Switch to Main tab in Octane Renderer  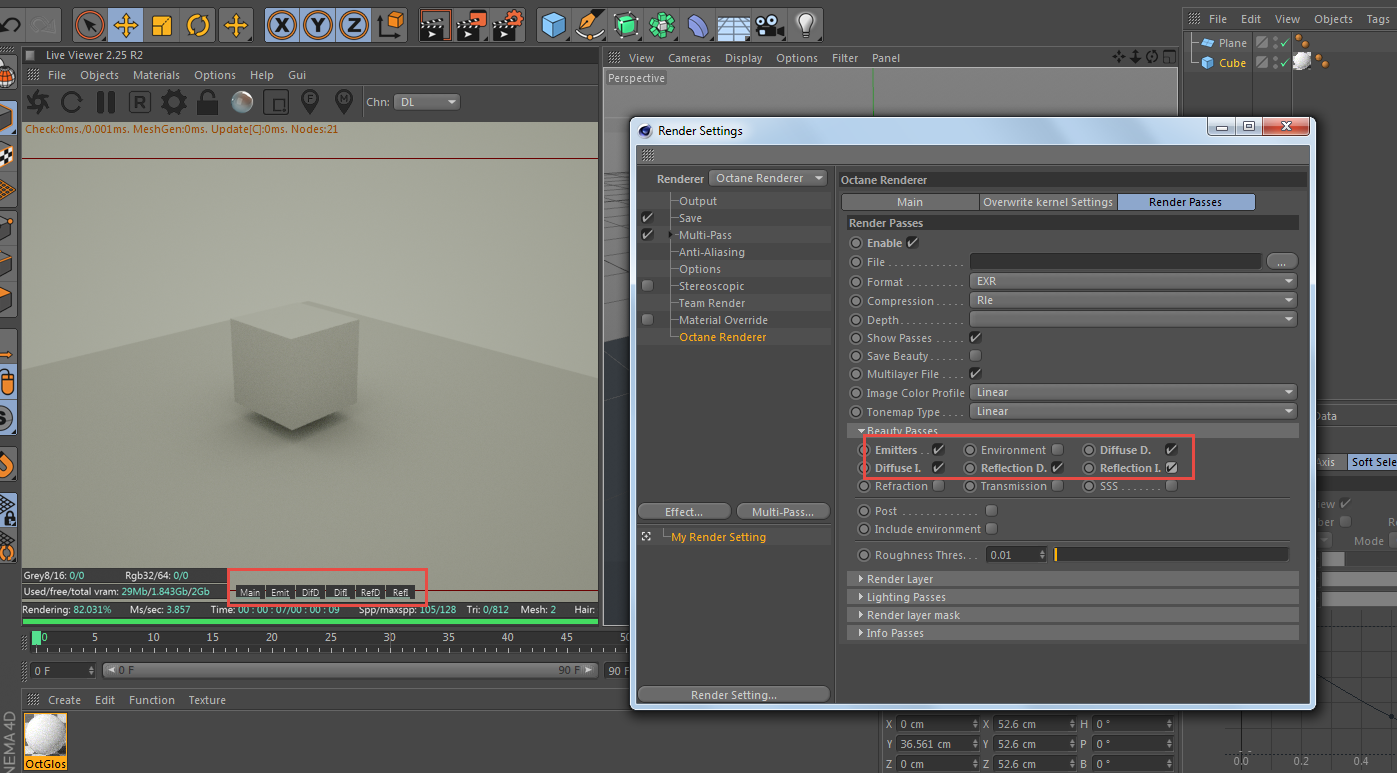(x=910, y=202)
